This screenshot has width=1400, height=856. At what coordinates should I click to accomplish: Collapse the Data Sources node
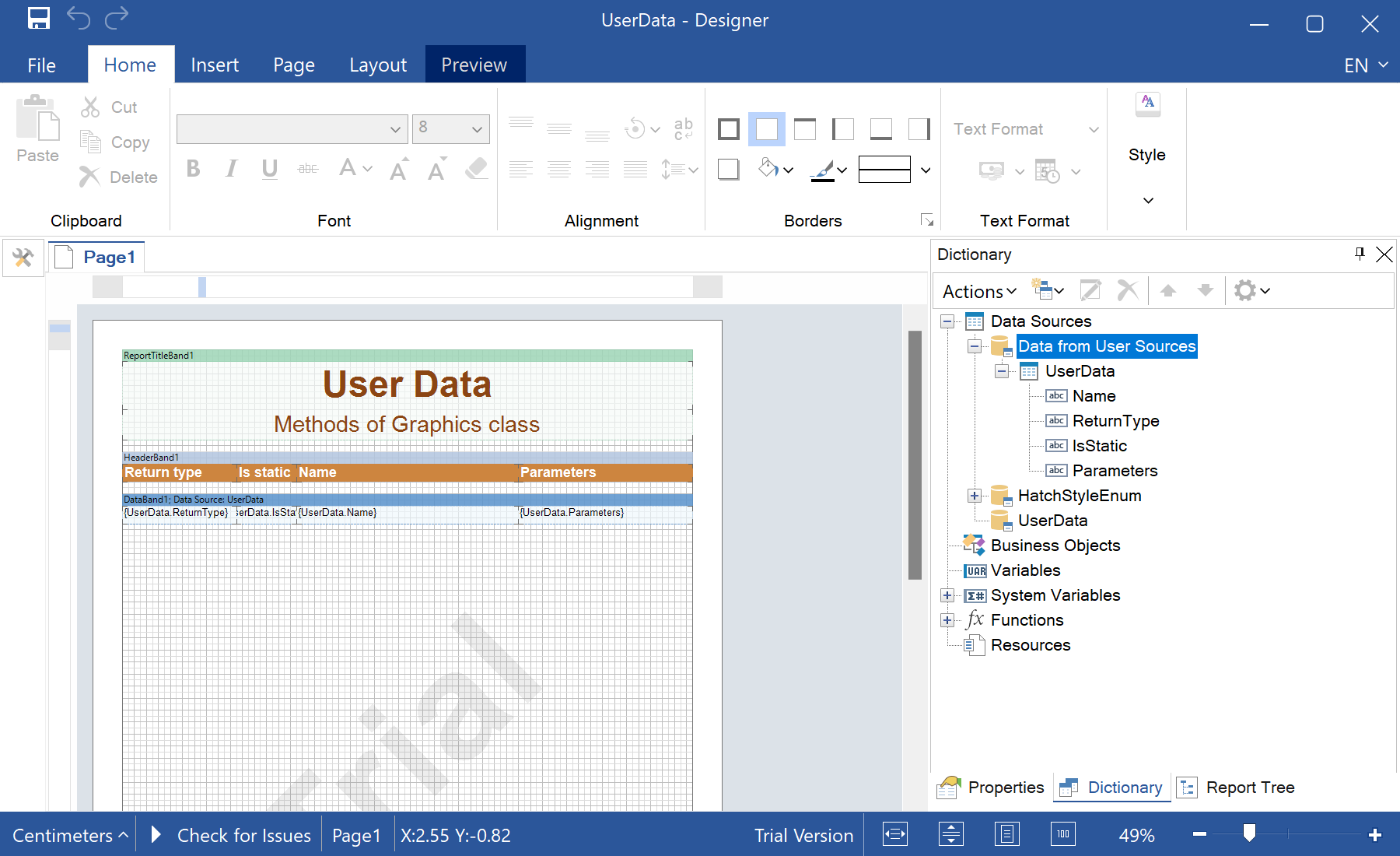pos(947,321)
